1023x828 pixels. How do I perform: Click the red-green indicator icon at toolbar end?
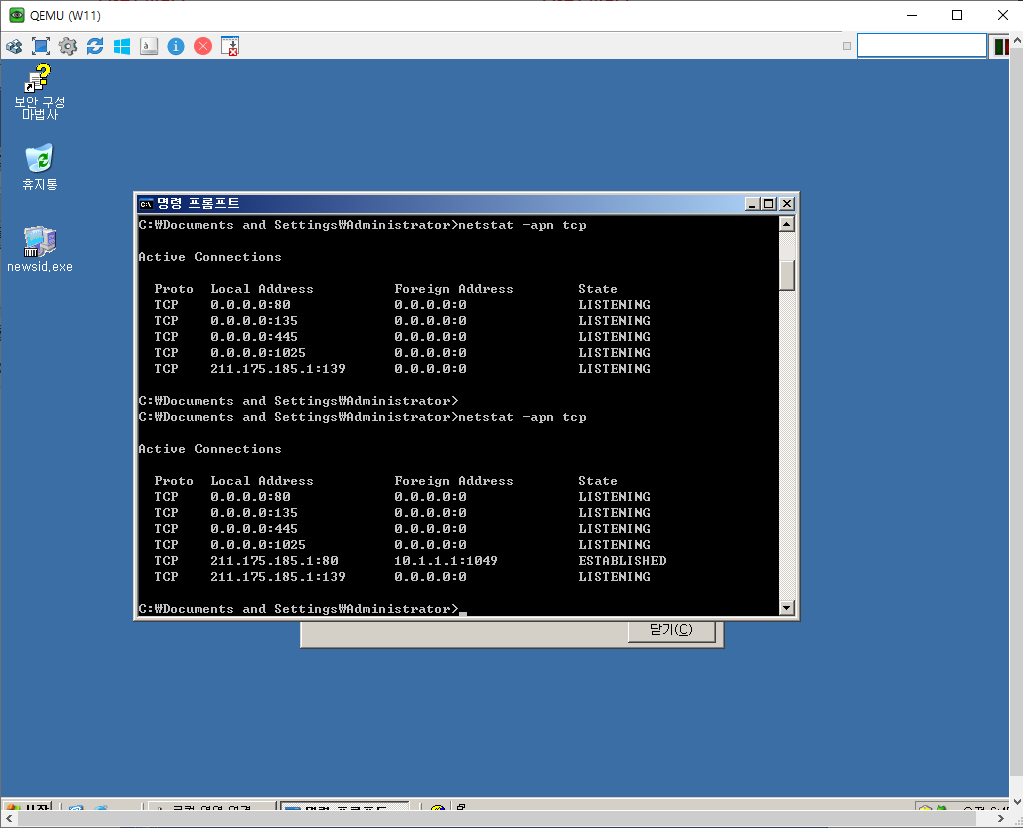click(x=1002, y=46)
